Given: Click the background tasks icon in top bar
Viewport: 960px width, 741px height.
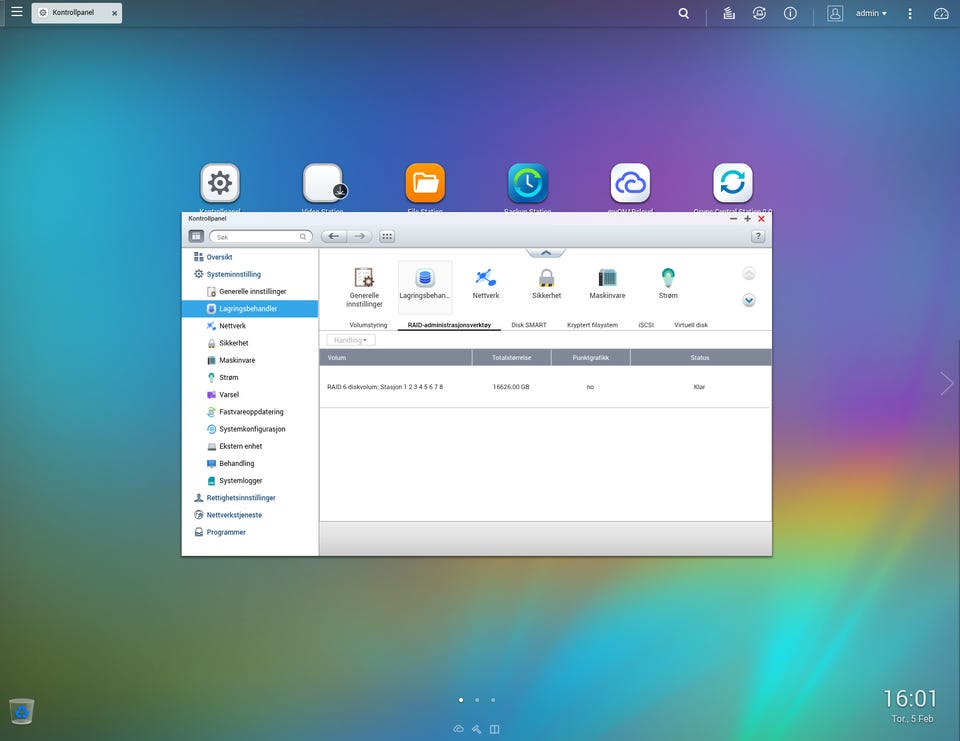Looking at the screenshot, I should (730, 14).
